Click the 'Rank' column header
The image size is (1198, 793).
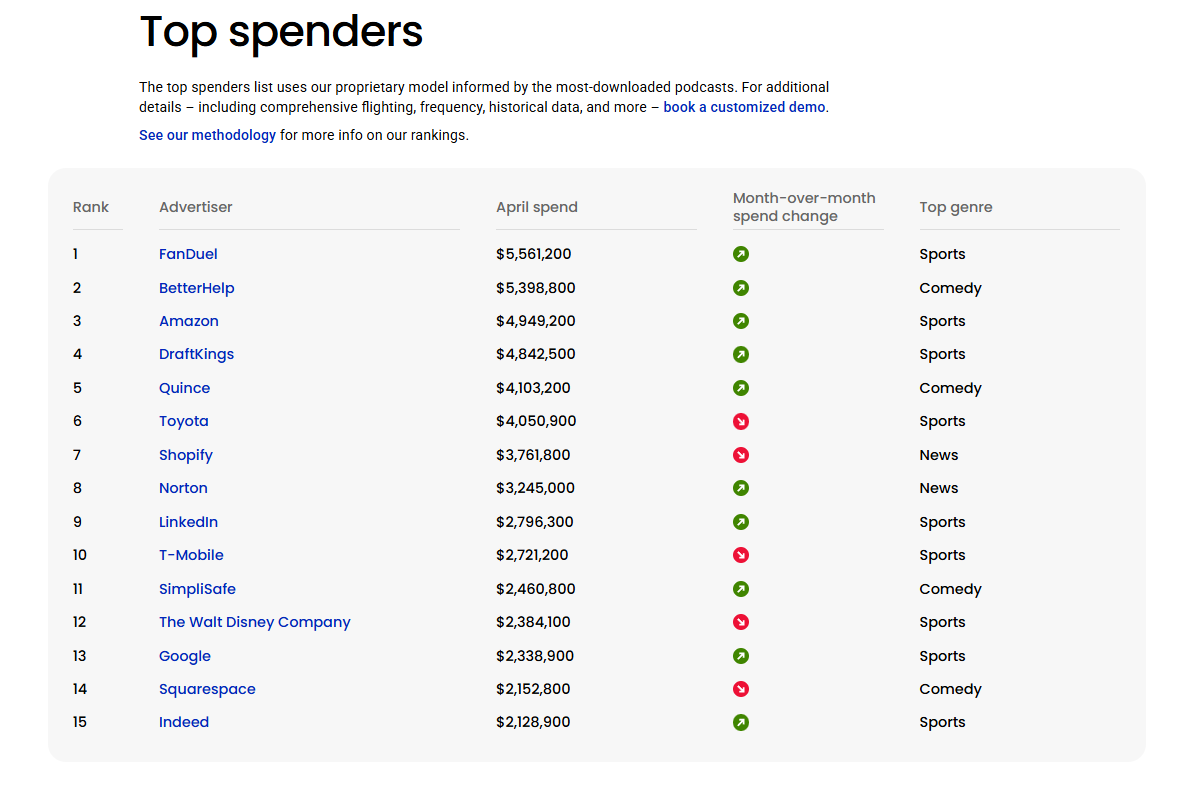[x=91, y=207]
